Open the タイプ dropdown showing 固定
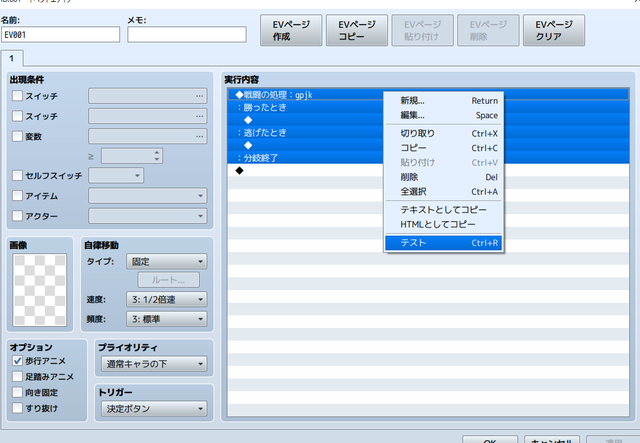This screenshot has height=443, width=640. [x=167, y=261]
